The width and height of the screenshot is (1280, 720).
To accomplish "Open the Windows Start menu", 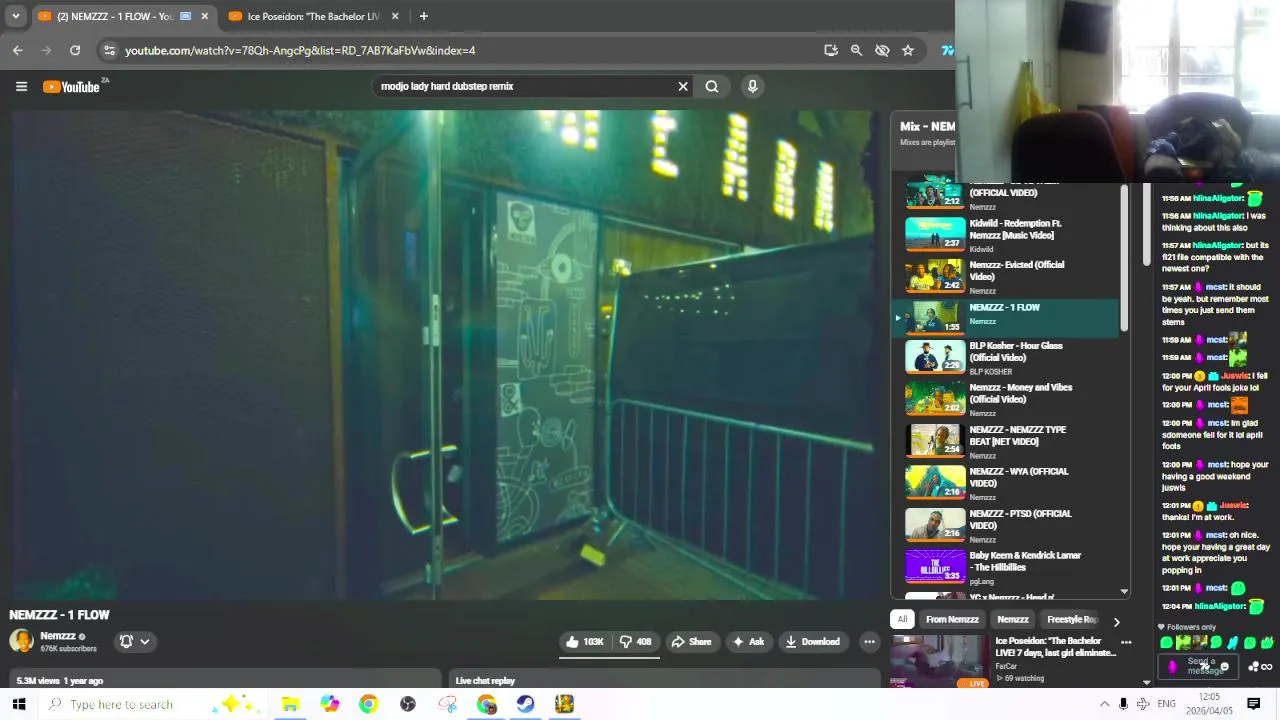I will point(18,704).
